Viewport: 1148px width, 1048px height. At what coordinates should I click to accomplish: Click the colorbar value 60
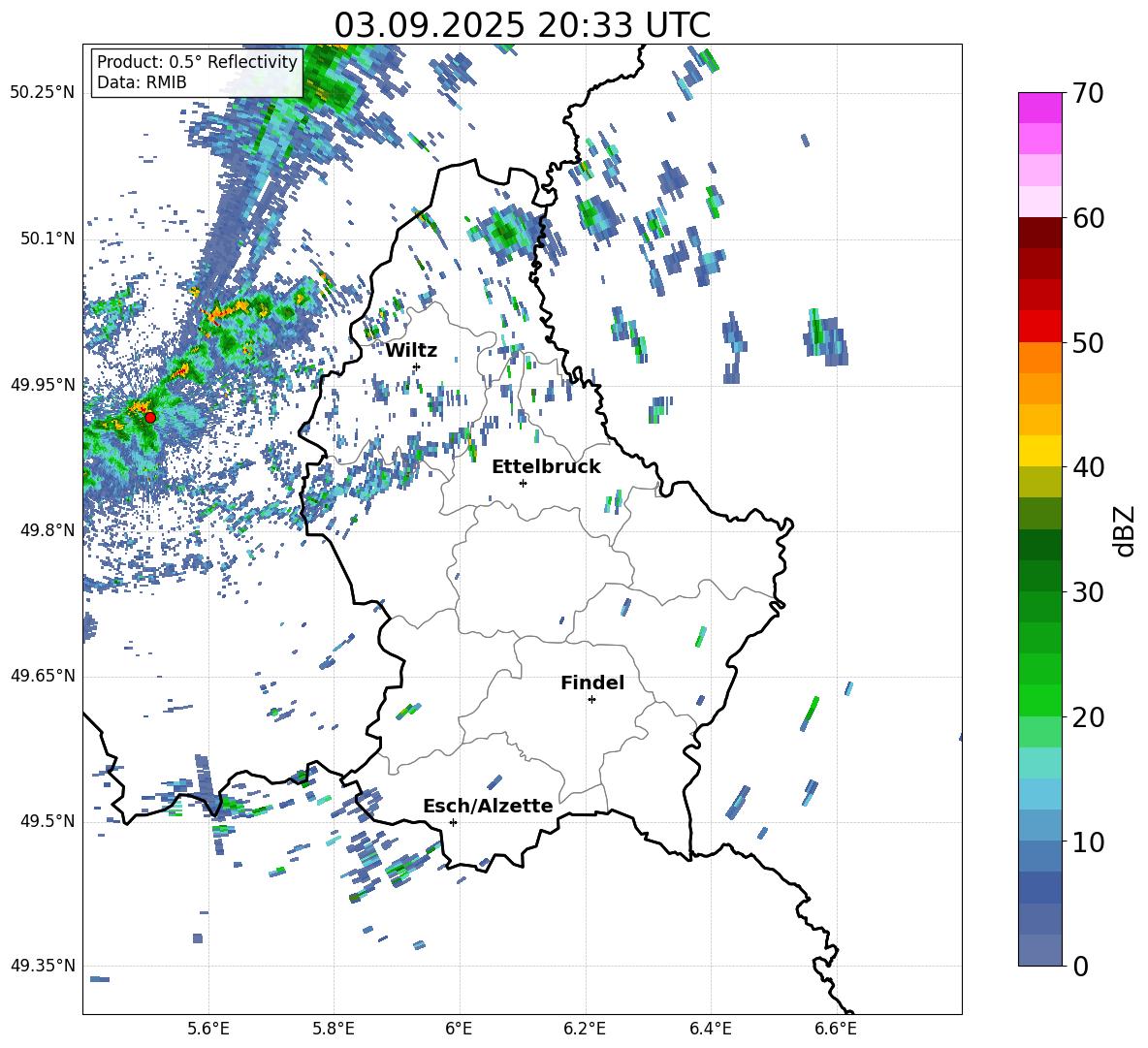[x=1088, y=218]
